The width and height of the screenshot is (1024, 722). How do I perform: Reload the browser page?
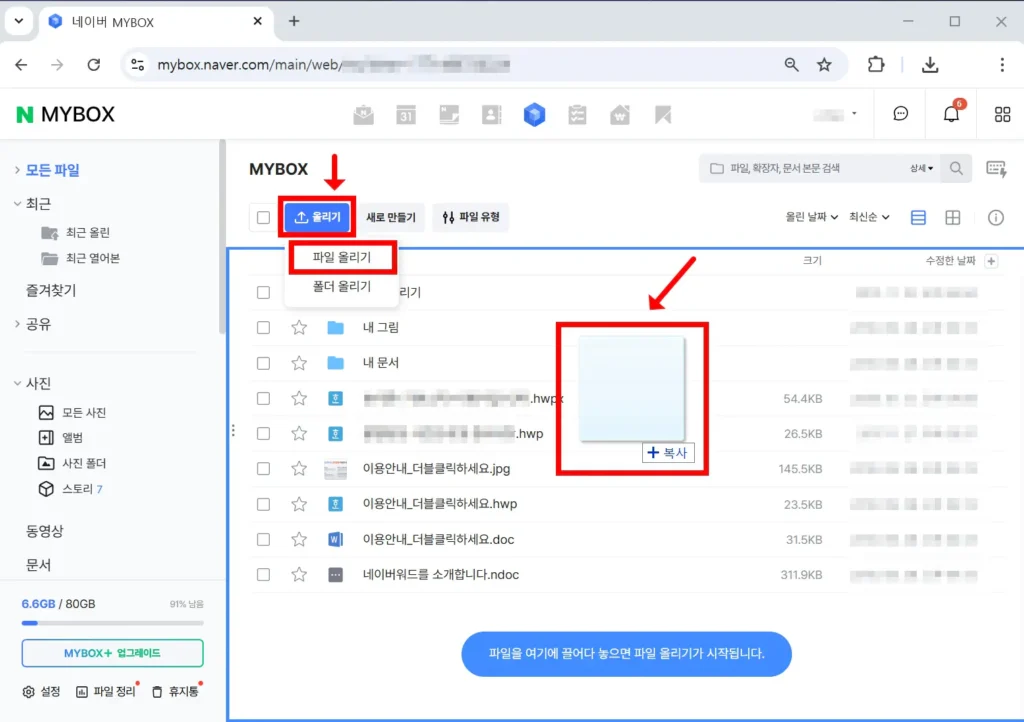pyautogui.click(x=94, y=65)
